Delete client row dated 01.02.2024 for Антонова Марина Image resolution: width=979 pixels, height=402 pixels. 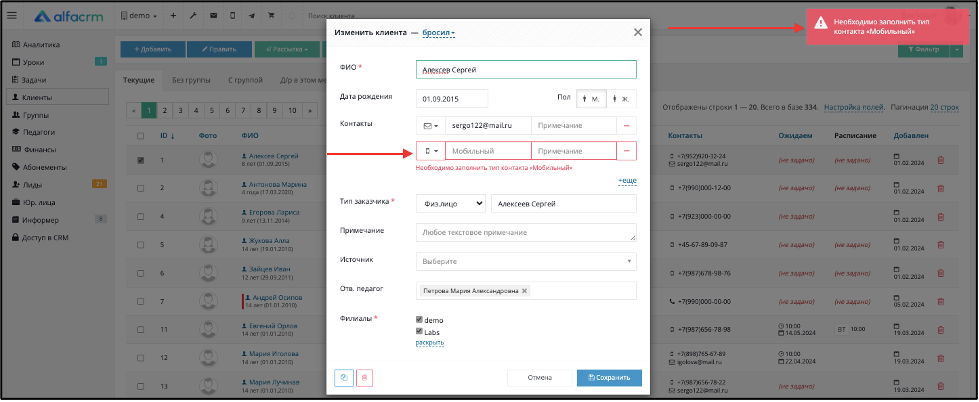coord(940,188)
